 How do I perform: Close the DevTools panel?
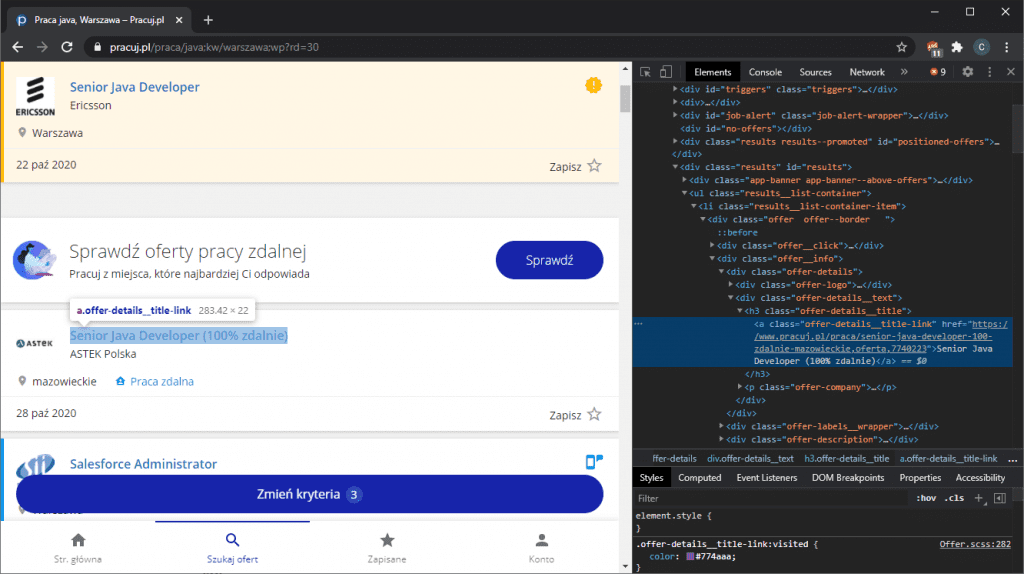1011,72
